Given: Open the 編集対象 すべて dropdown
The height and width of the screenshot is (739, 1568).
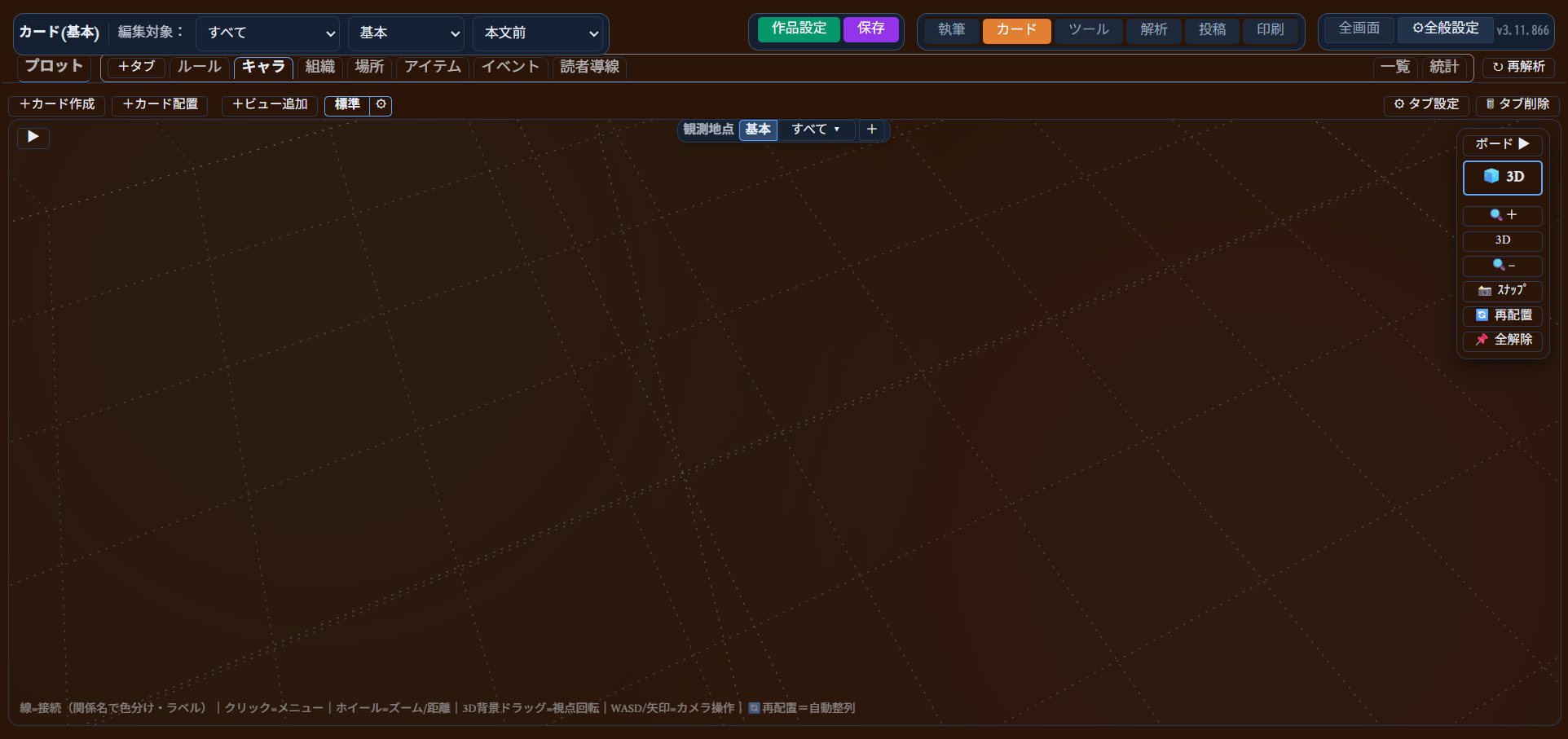Looking at the screenshot, I should tap(267, 33).
